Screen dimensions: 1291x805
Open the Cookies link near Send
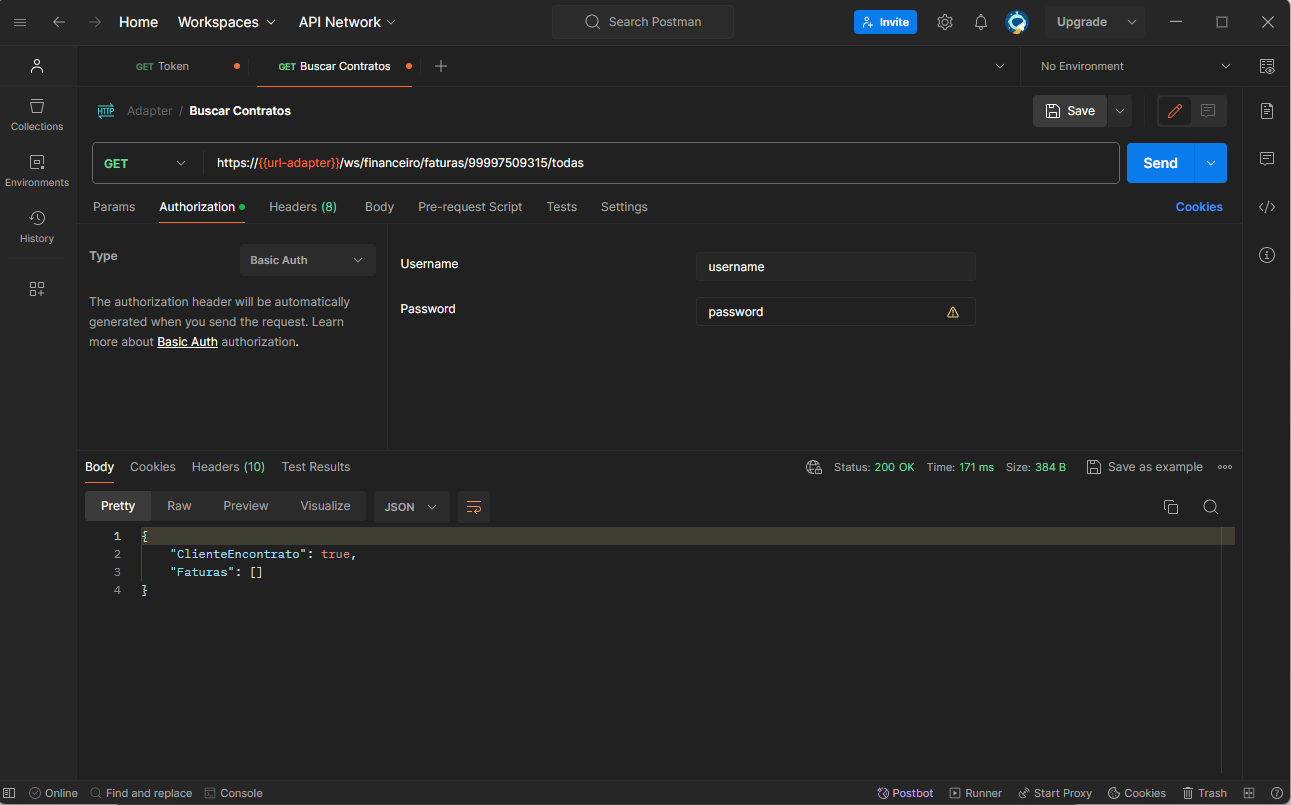pyautogui.click(x=1199, y=207)
